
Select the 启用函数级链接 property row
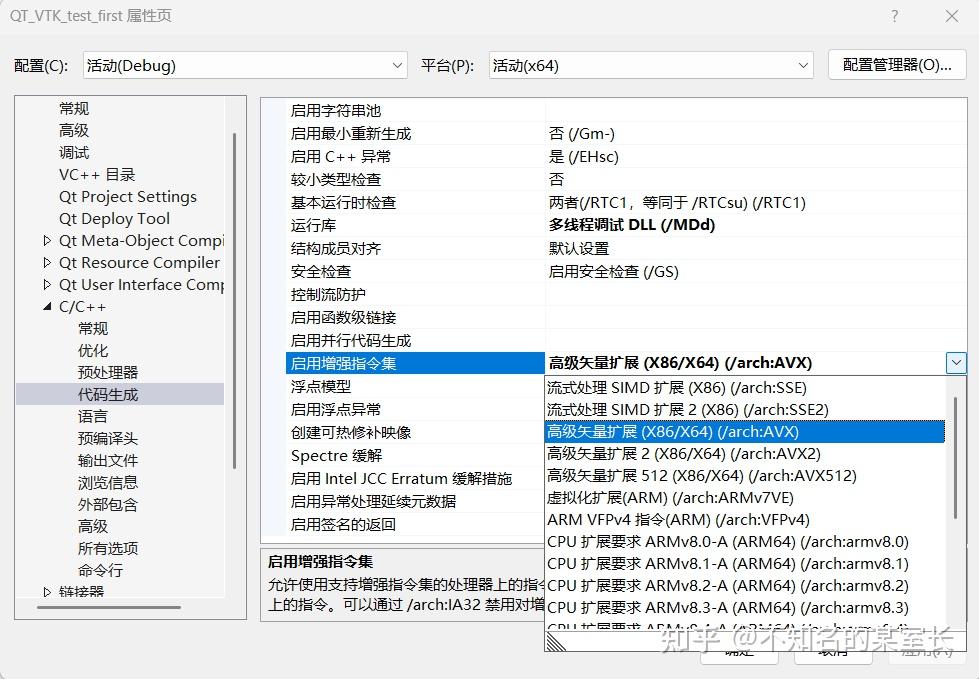pos(626,318)
